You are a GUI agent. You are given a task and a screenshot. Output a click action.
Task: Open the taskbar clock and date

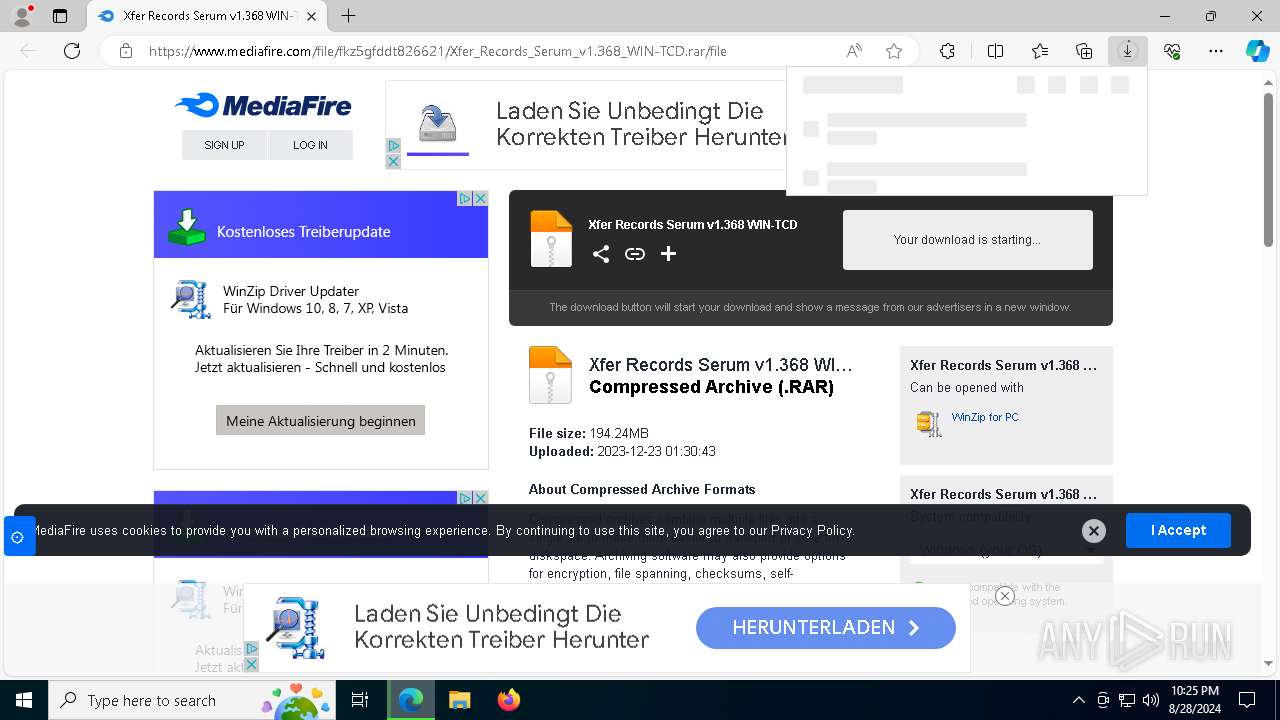click(x=1195, y=700)
